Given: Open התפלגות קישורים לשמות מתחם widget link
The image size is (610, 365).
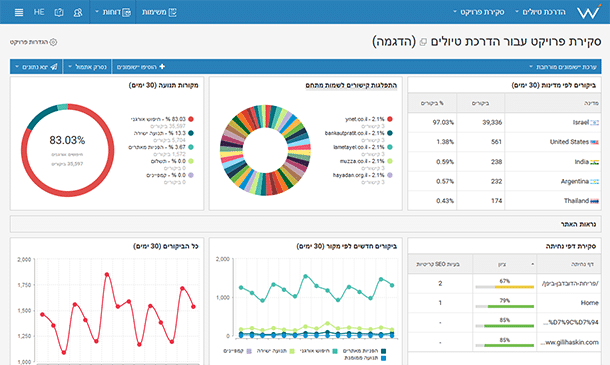Looking at the screenshot, I should point(351,86).
